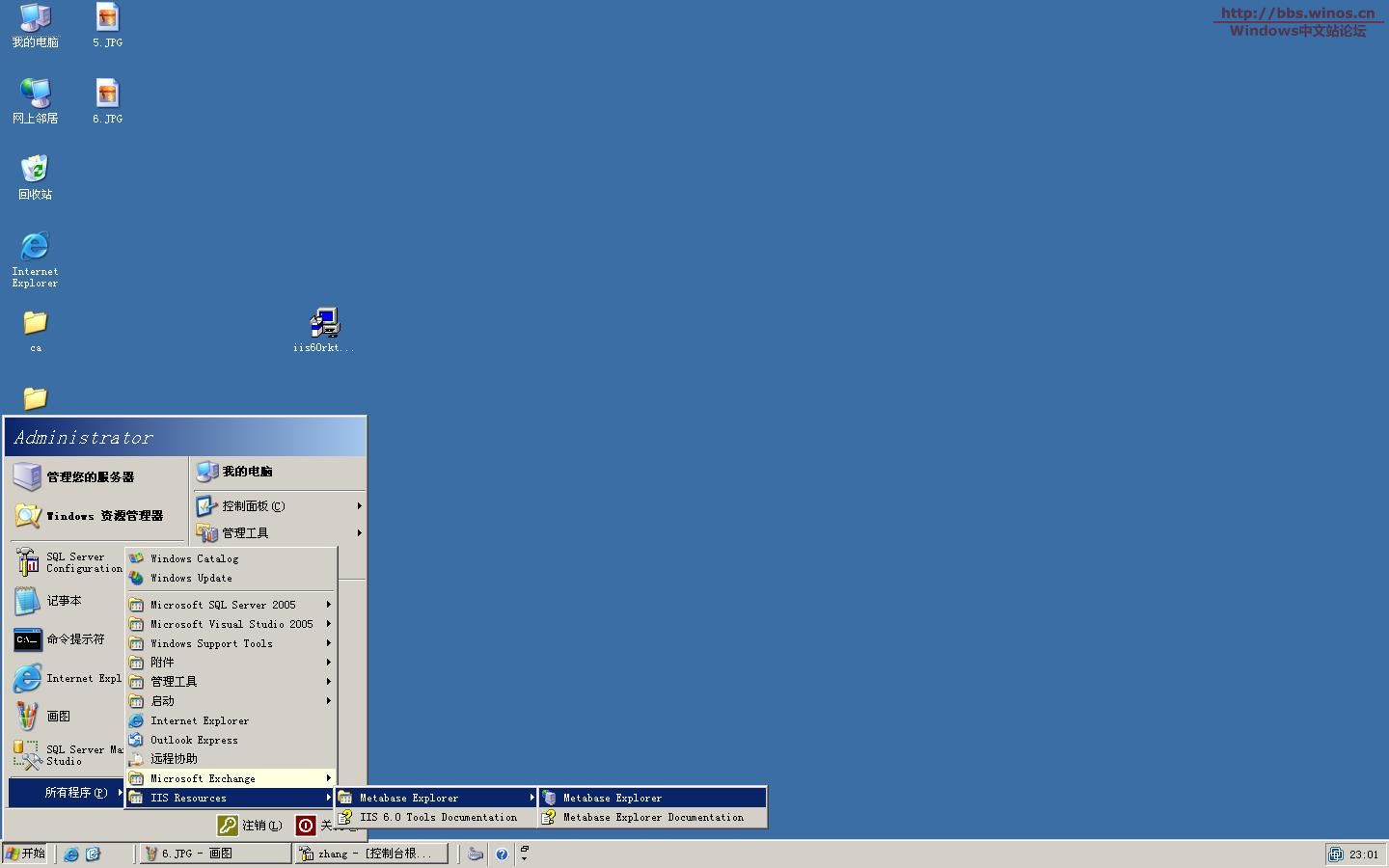Click the red shutdown (关机) button
Image resolution: width=1389 pixels, height=868 pixels.
pyautogui.click(x=306, y=826)
